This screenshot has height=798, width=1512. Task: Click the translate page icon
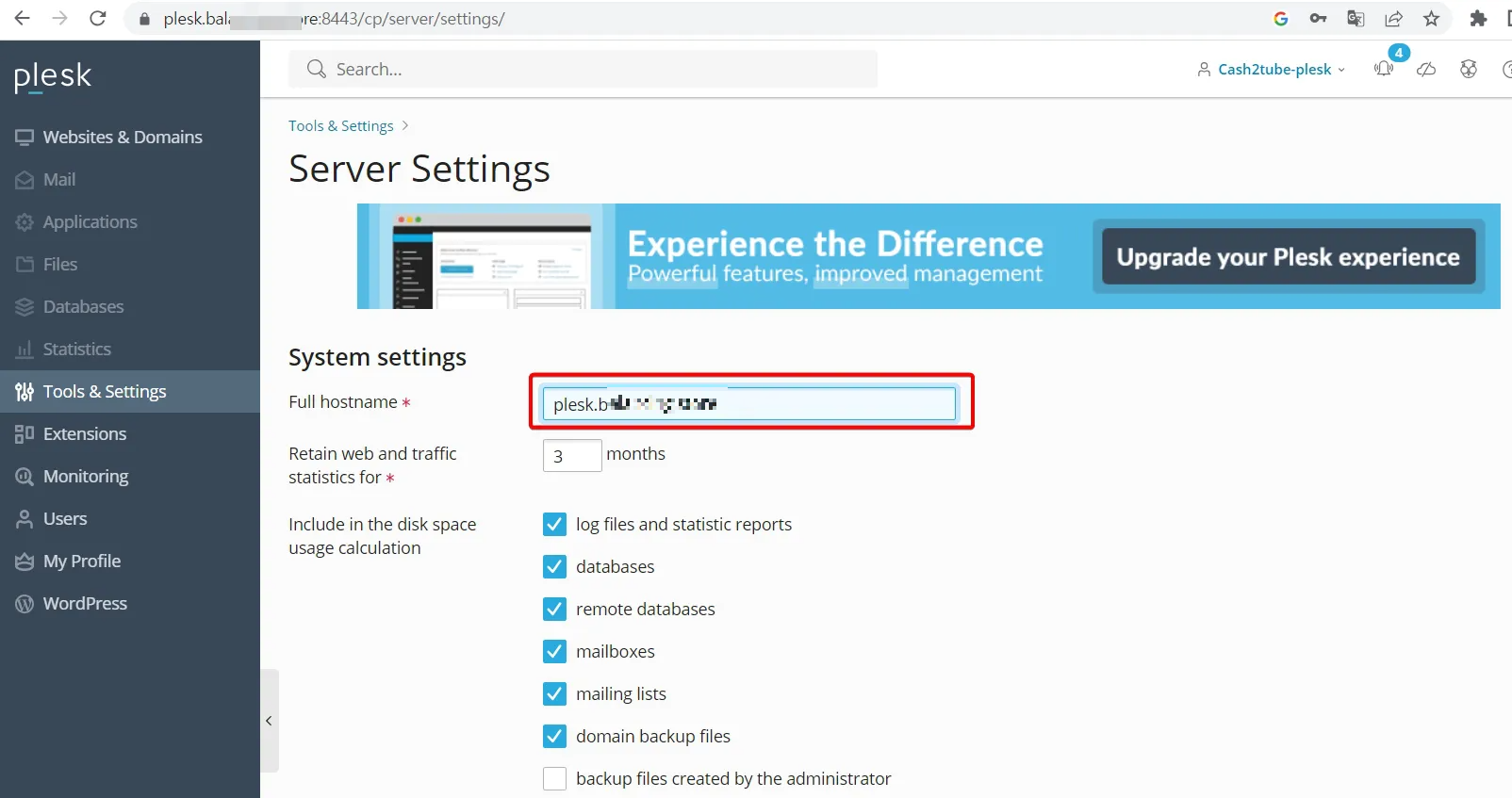1356,19
